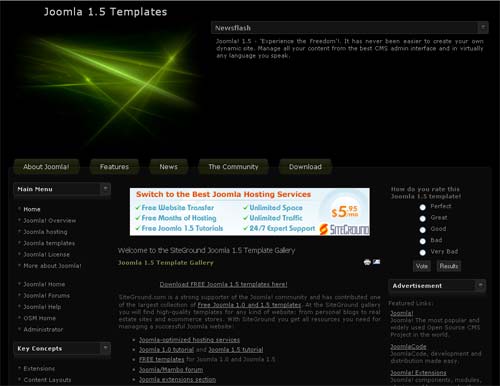
Task: Click the Joomla! Help link
Action: 42,307
